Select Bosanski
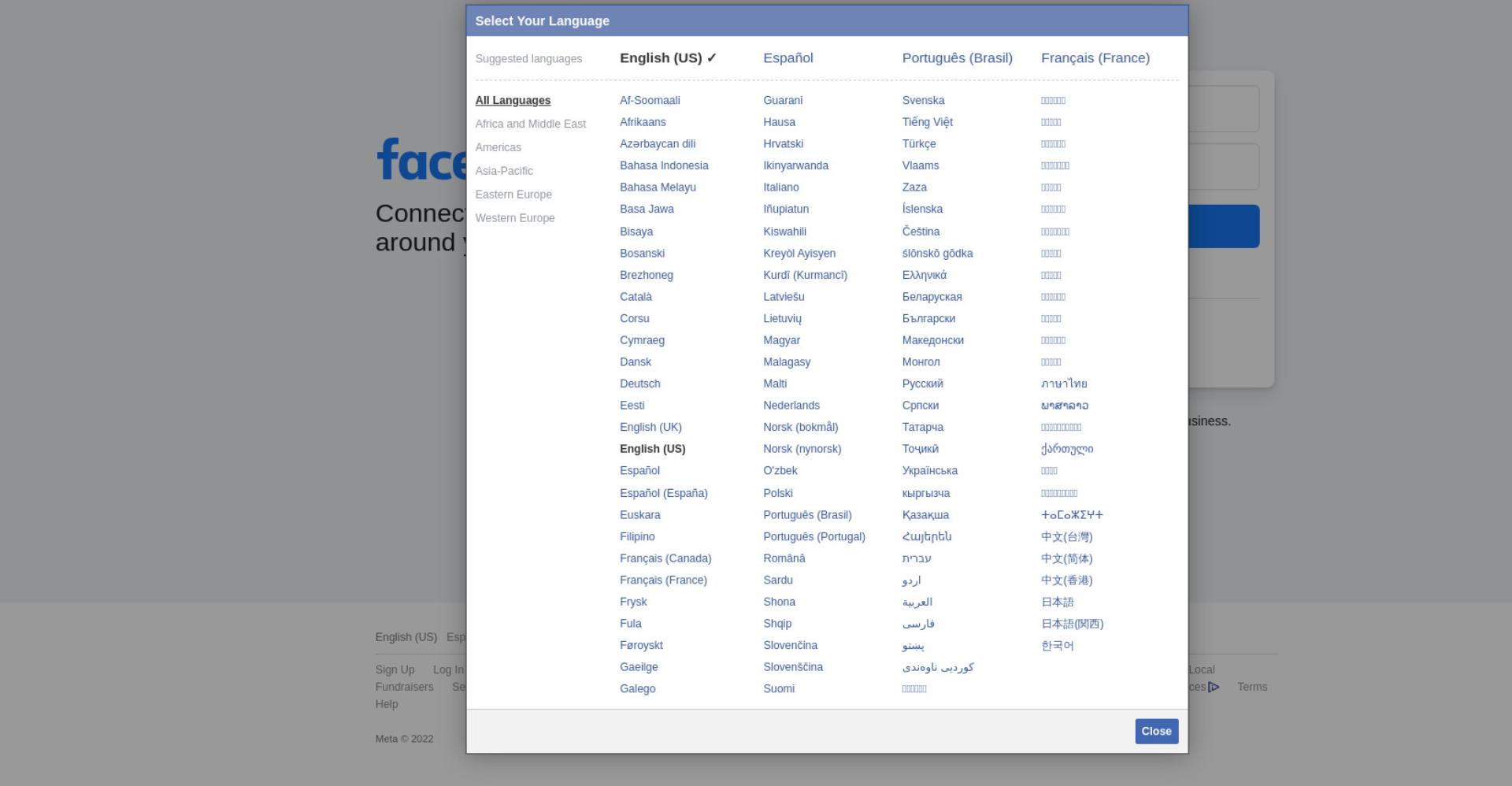This screenshot has height=786, width=1512. coord(642,253)
